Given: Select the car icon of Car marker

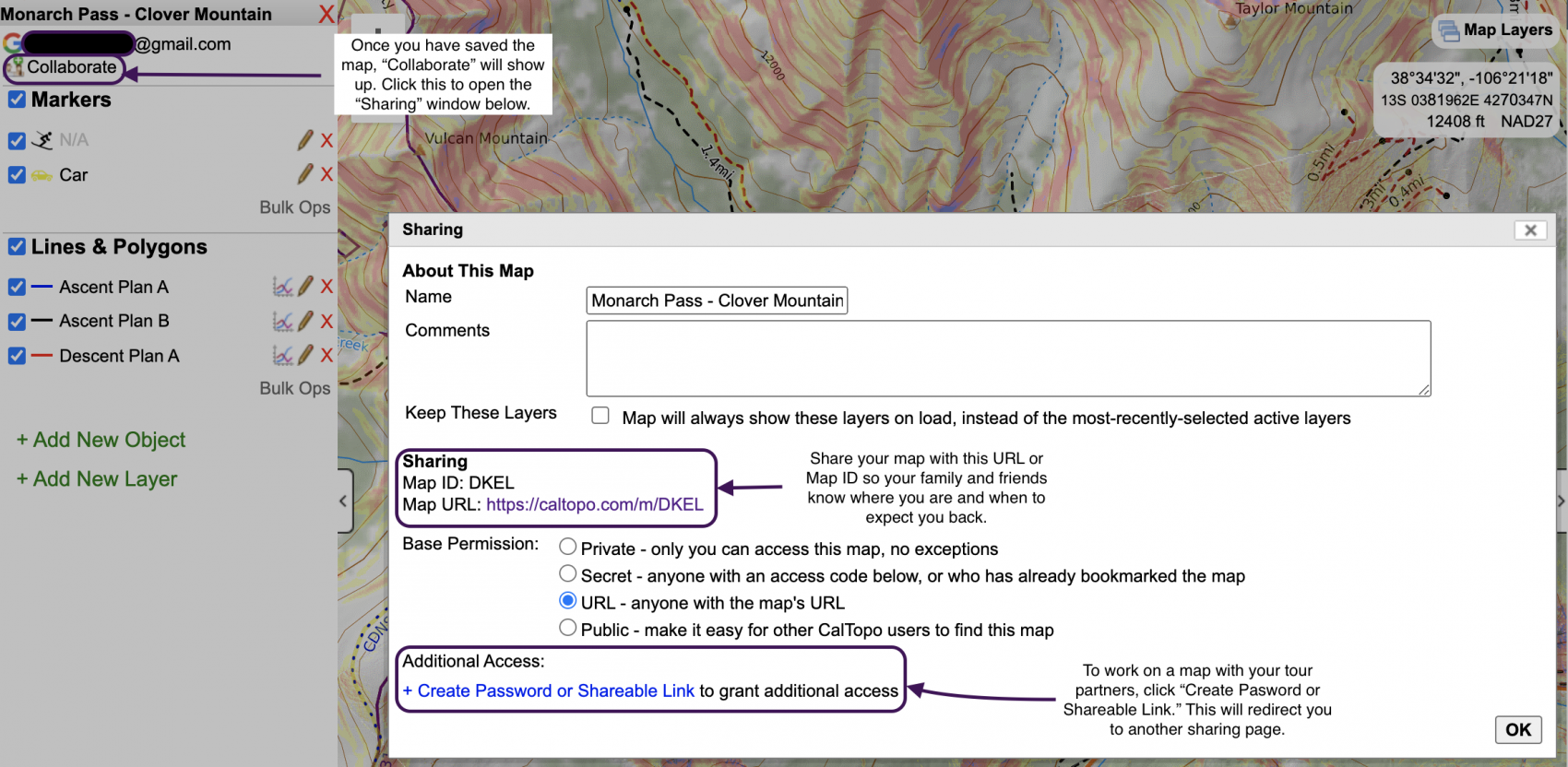Looking at the screenshot, I should tap(42, 175).
